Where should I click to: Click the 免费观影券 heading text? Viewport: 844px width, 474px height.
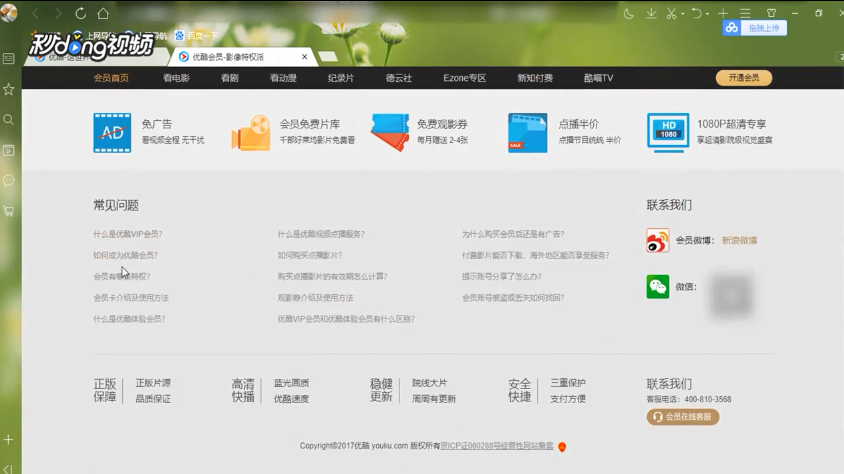pyautogui.click(x=442, y=124)
